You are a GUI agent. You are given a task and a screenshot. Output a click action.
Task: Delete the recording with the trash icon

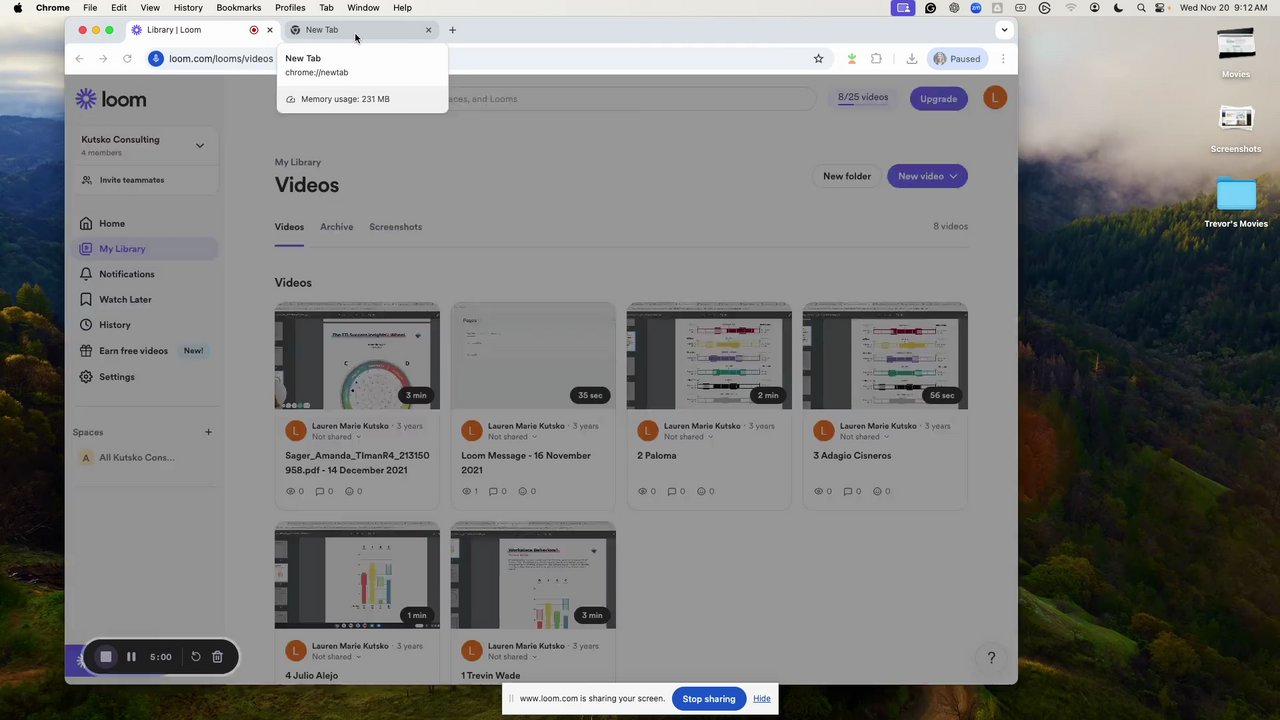pyautogui.click(x=217, y=657)
